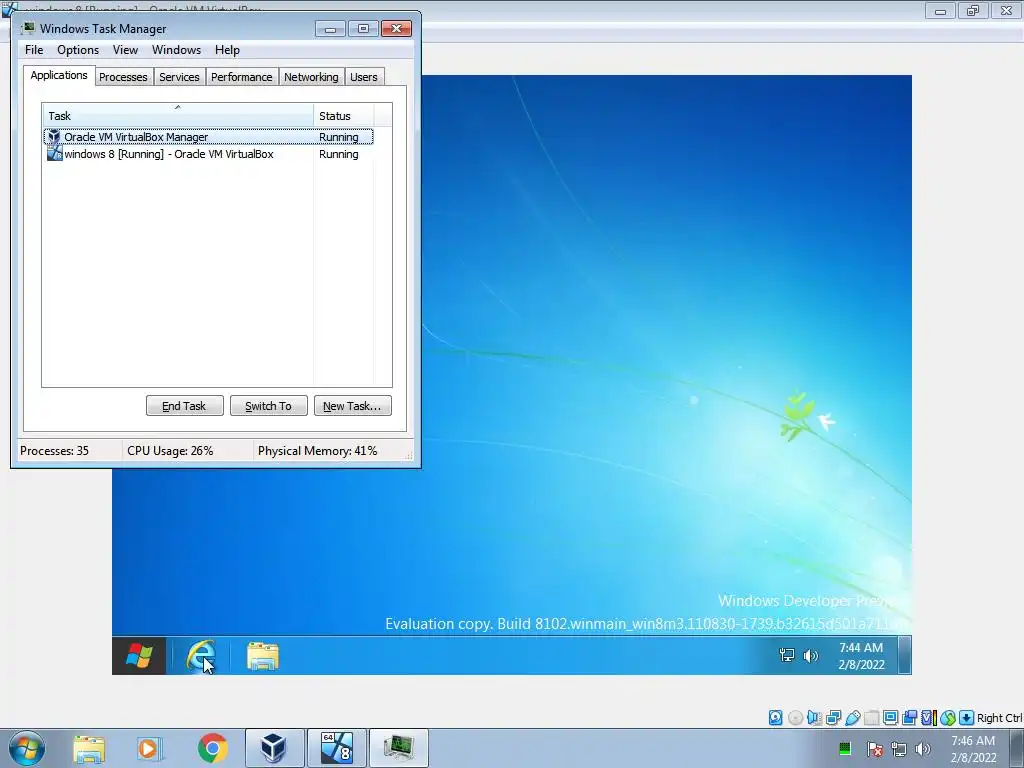The width and height of the screenshot is (1024, 768).
Task: Switch to the windows 8 VM taskbar button
Action: [x=337, y=748]
